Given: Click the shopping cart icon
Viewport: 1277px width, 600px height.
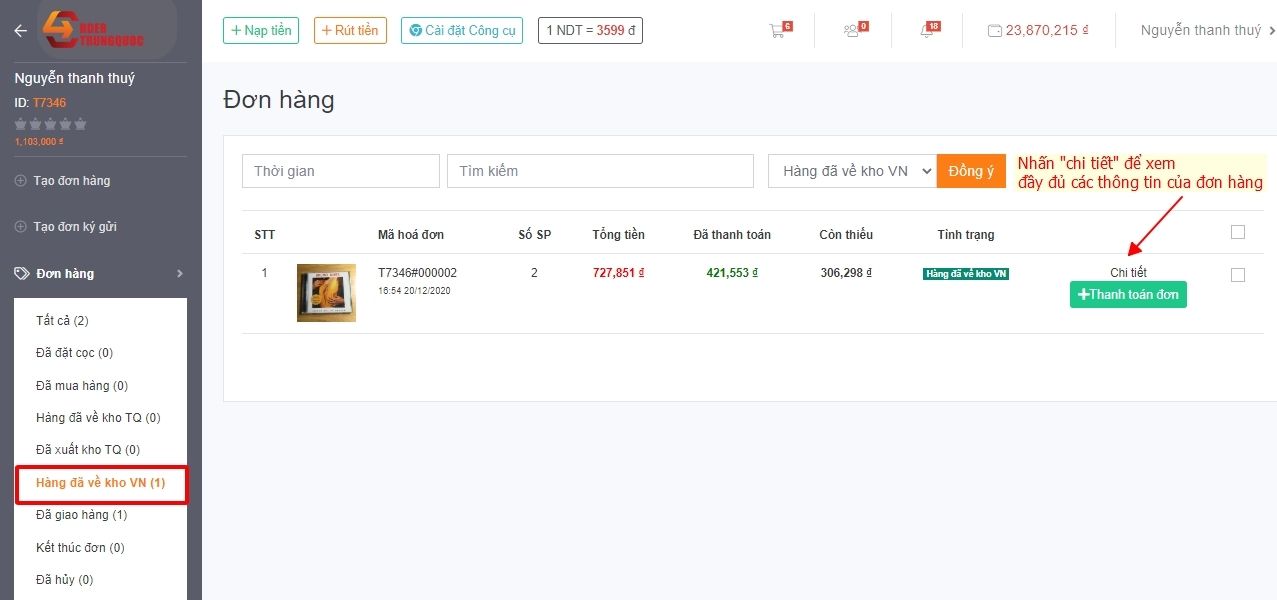Looking at the screenshot, I should click(x=777, y=31).
